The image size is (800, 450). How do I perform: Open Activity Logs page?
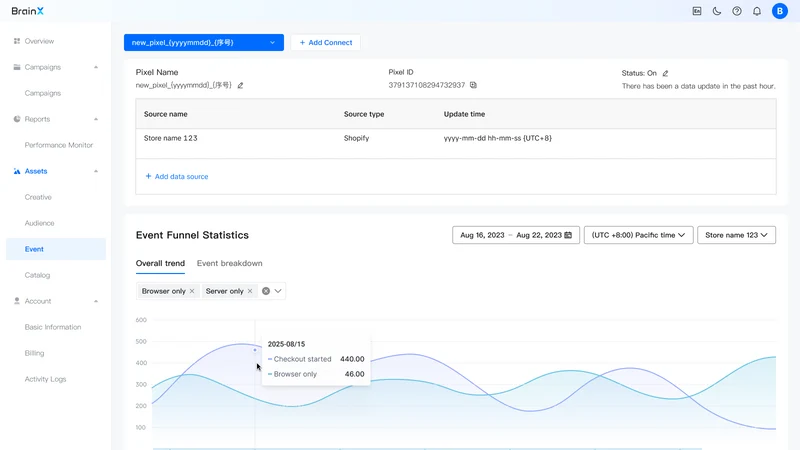(45, 379)
